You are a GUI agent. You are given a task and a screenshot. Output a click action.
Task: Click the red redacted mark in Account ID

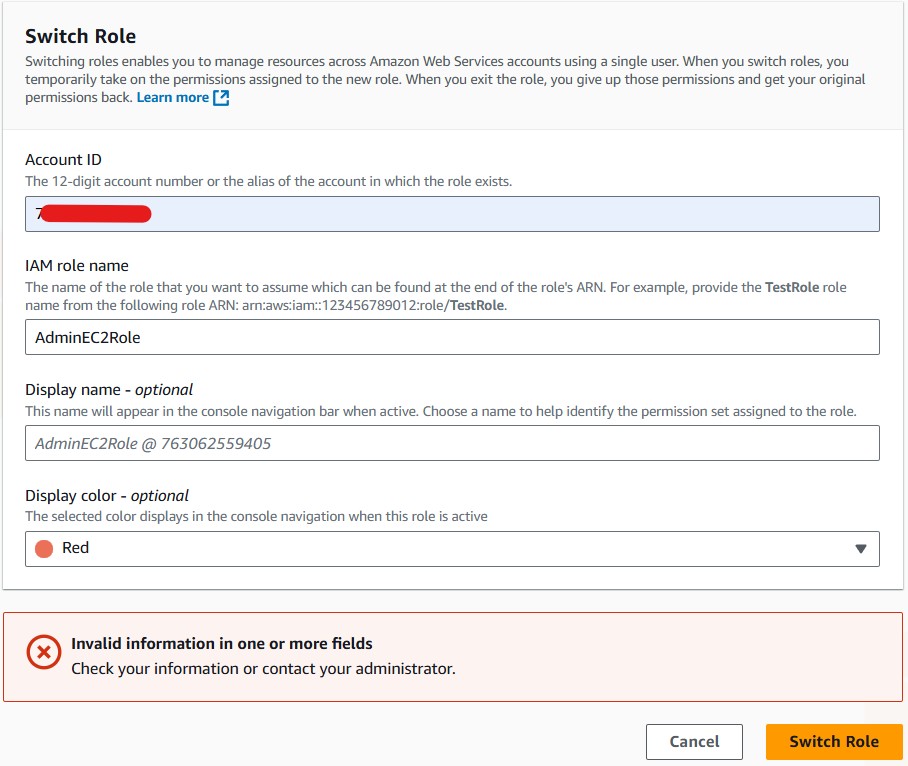coord(97,213)
